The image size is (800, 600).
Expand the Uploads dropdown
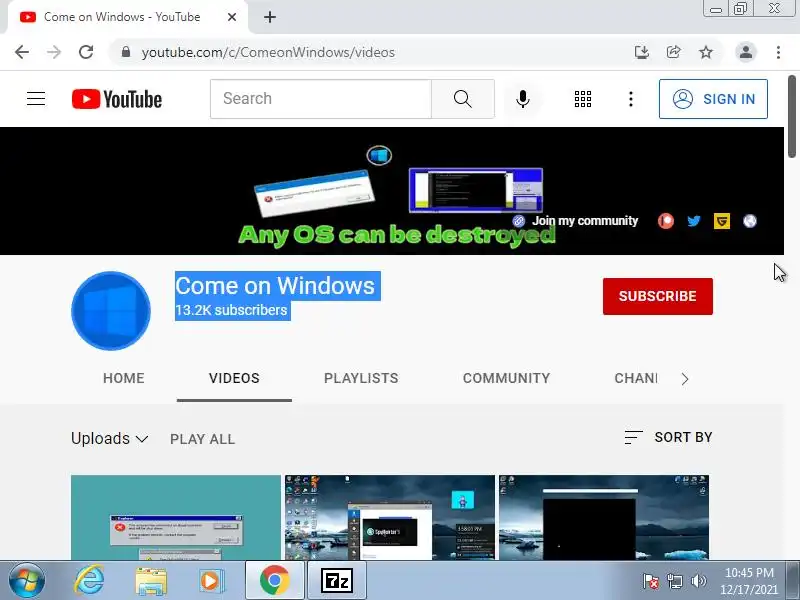[x=110, y=439]
